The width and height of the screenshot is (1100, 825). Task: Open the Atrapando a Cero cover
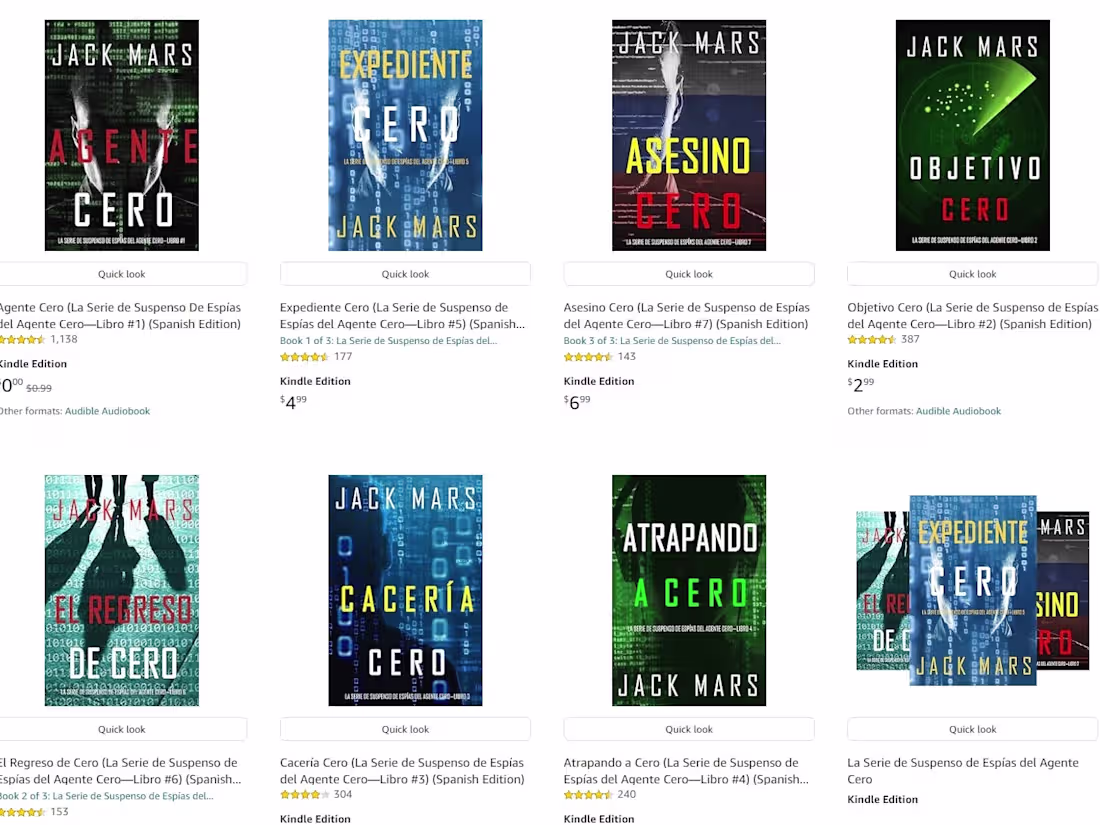tap(689, 591)
